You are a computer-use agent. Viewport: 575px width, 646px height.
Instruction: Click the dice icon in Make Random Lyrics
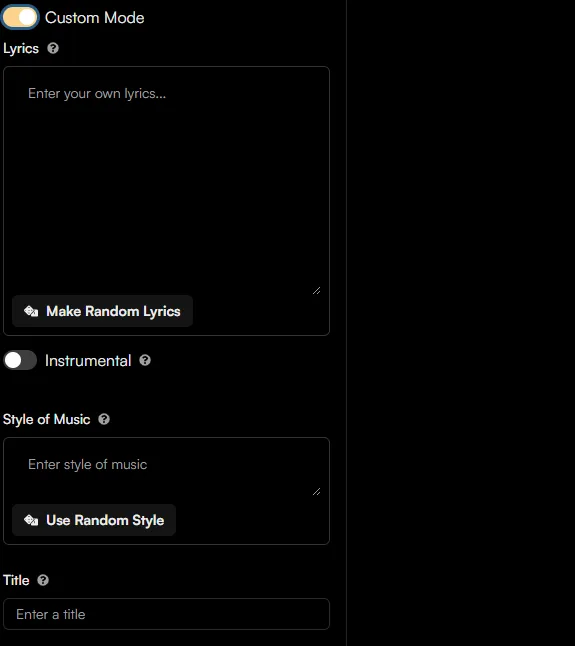31,311
